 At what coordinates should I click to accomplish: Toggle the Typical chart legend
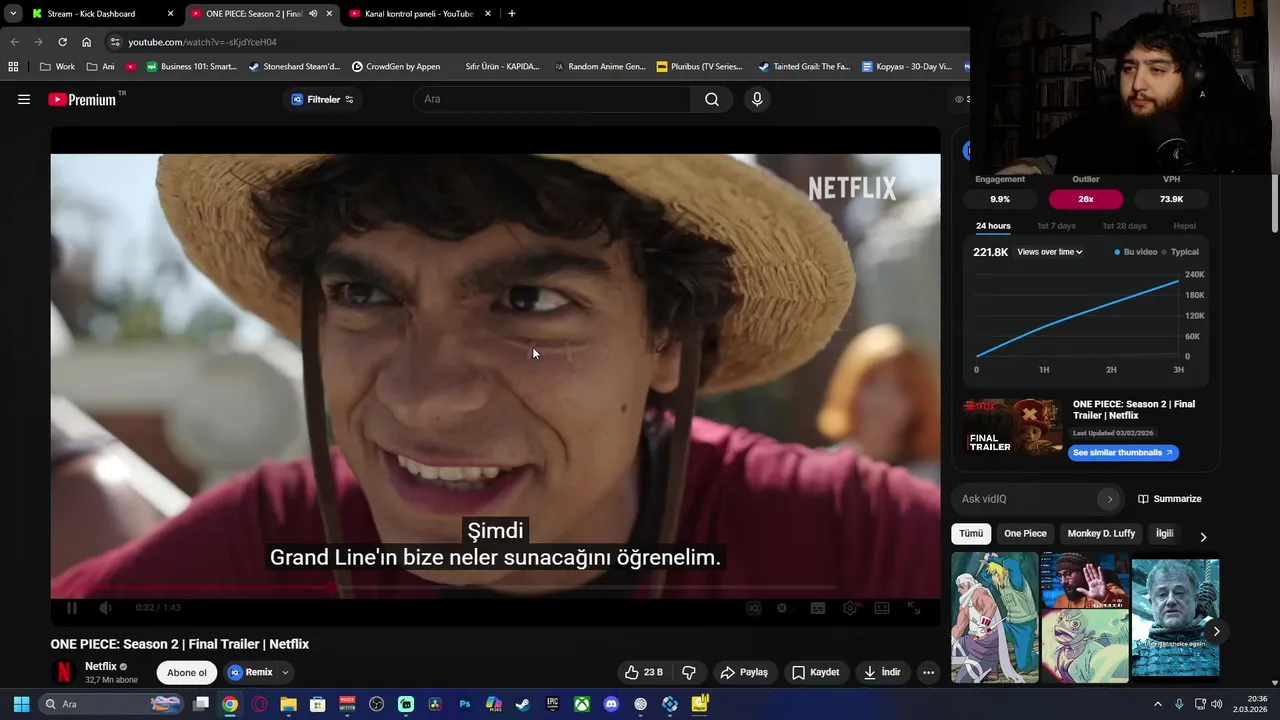pyautogui.click(x=1181, y=252)
